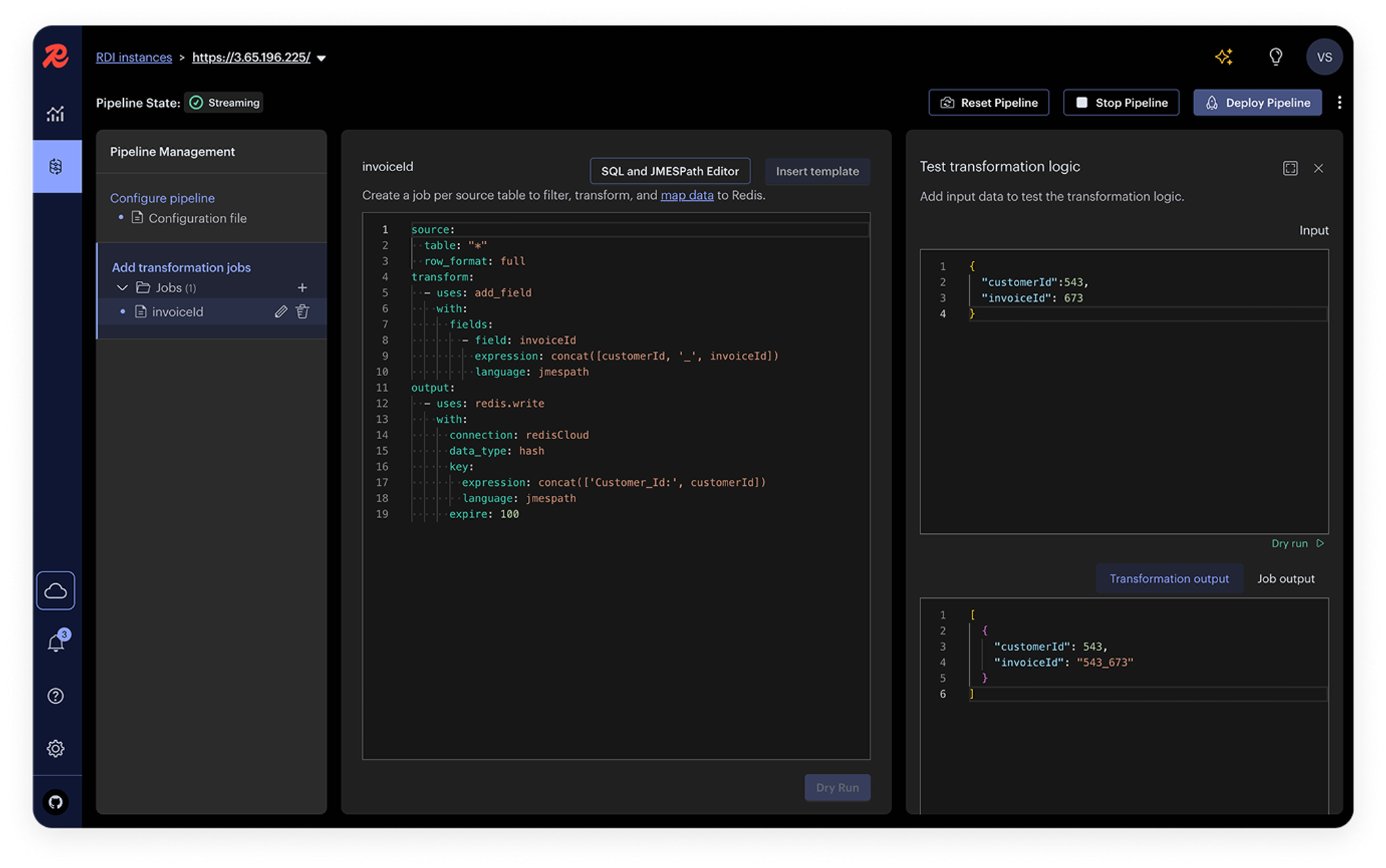Toggle fullscreen for the test panel
This screenshot has height=868, width=1386.
(1290, 168)
